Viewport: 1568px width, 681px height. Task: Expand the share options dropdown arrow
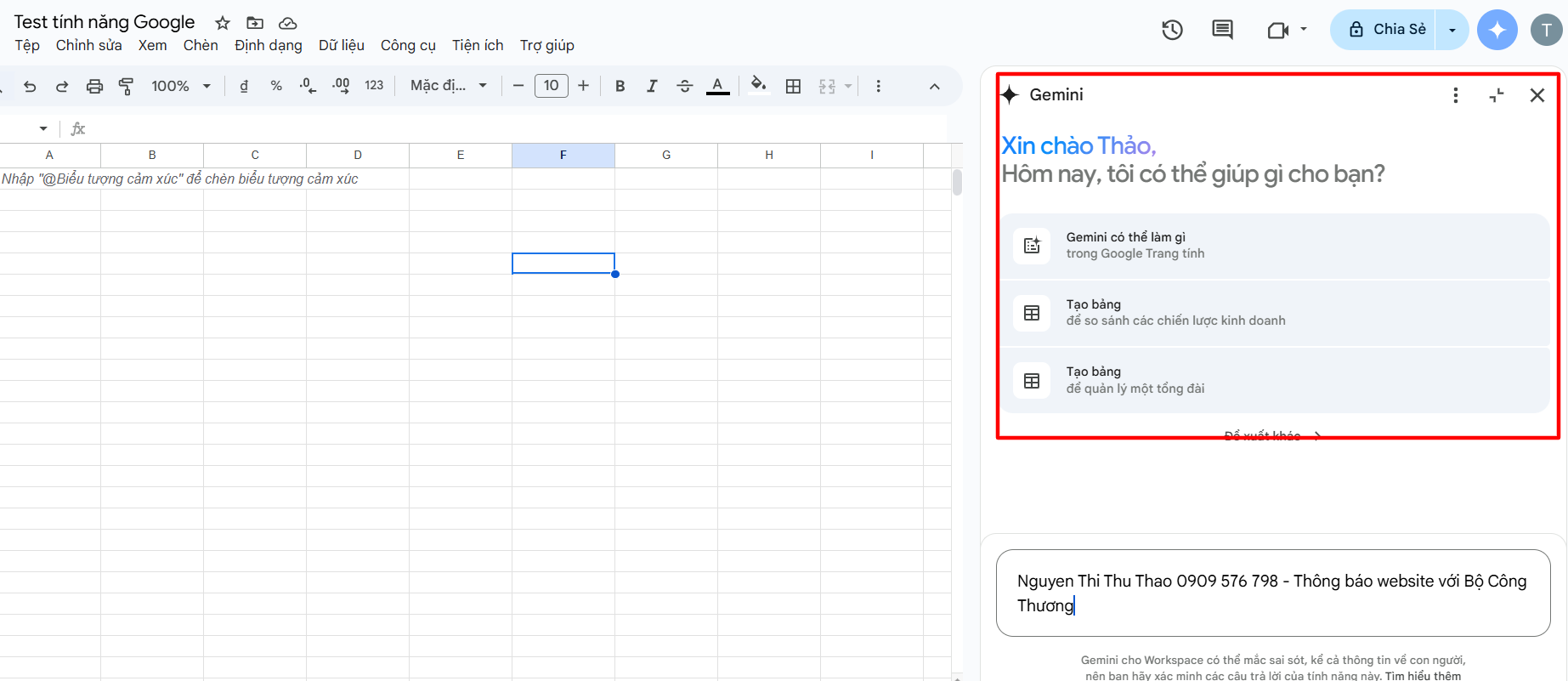(x=1452, y=30)
